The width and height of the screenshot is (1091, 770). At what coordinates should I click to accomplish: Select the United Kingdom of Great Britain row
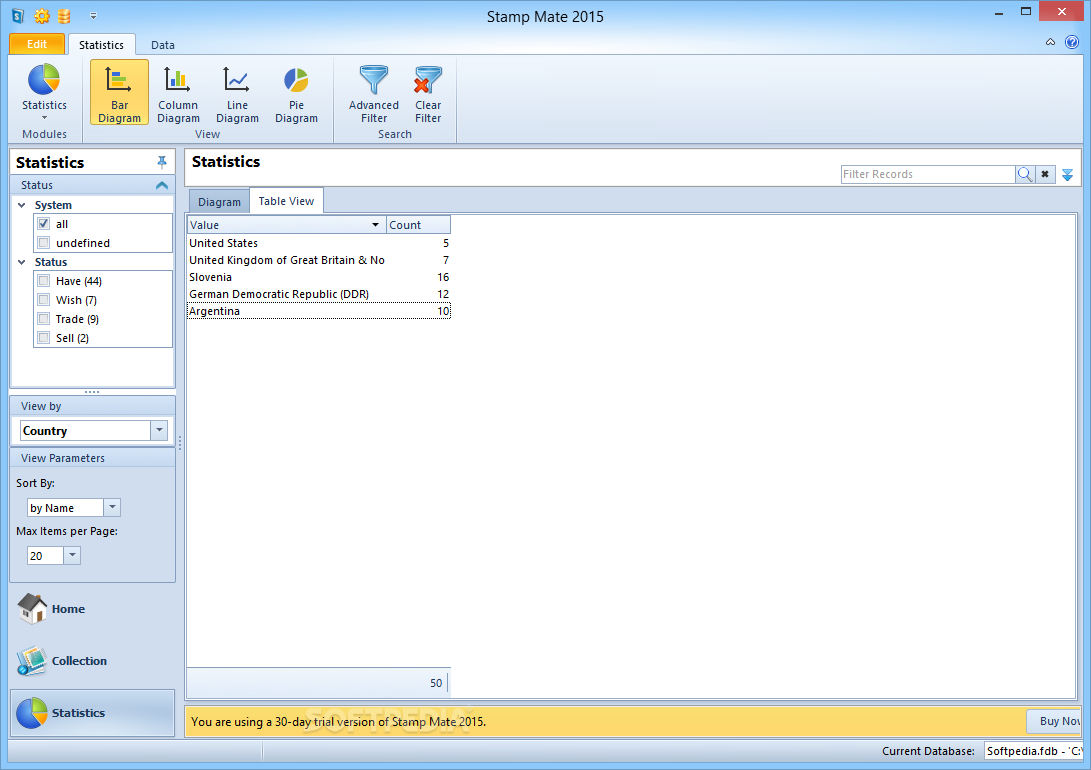click(319, 260)
